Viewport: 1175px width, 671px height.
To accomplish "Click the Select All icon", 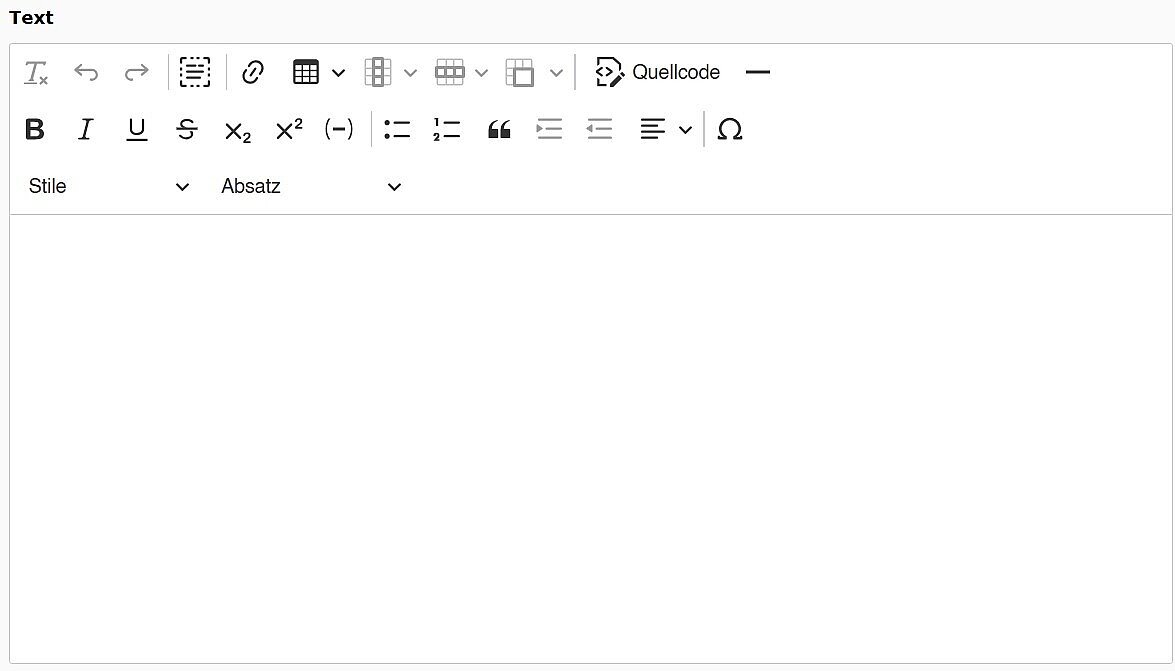I will click(195, 72).
